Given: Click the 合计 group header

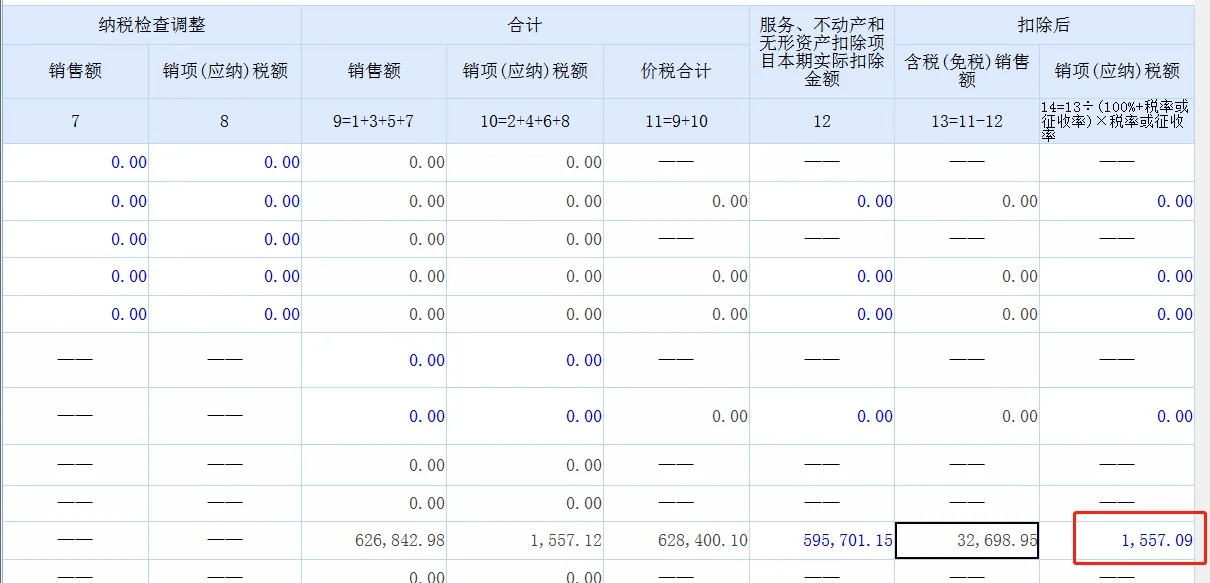Looking at the screenshot, I should tap(525, 25).
